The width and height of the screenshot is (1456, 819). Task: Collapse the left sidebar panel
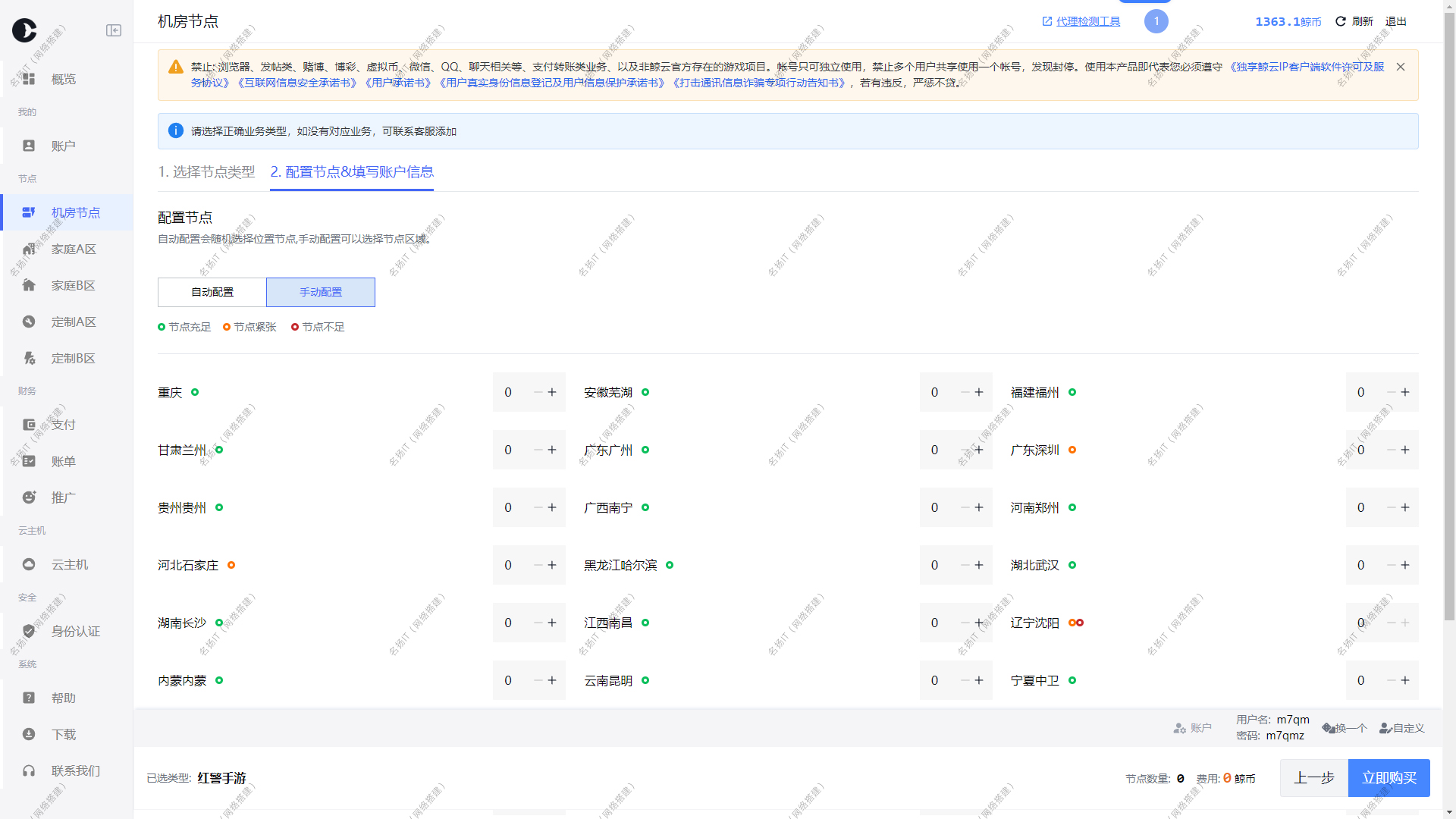click(x=114, y=30)
